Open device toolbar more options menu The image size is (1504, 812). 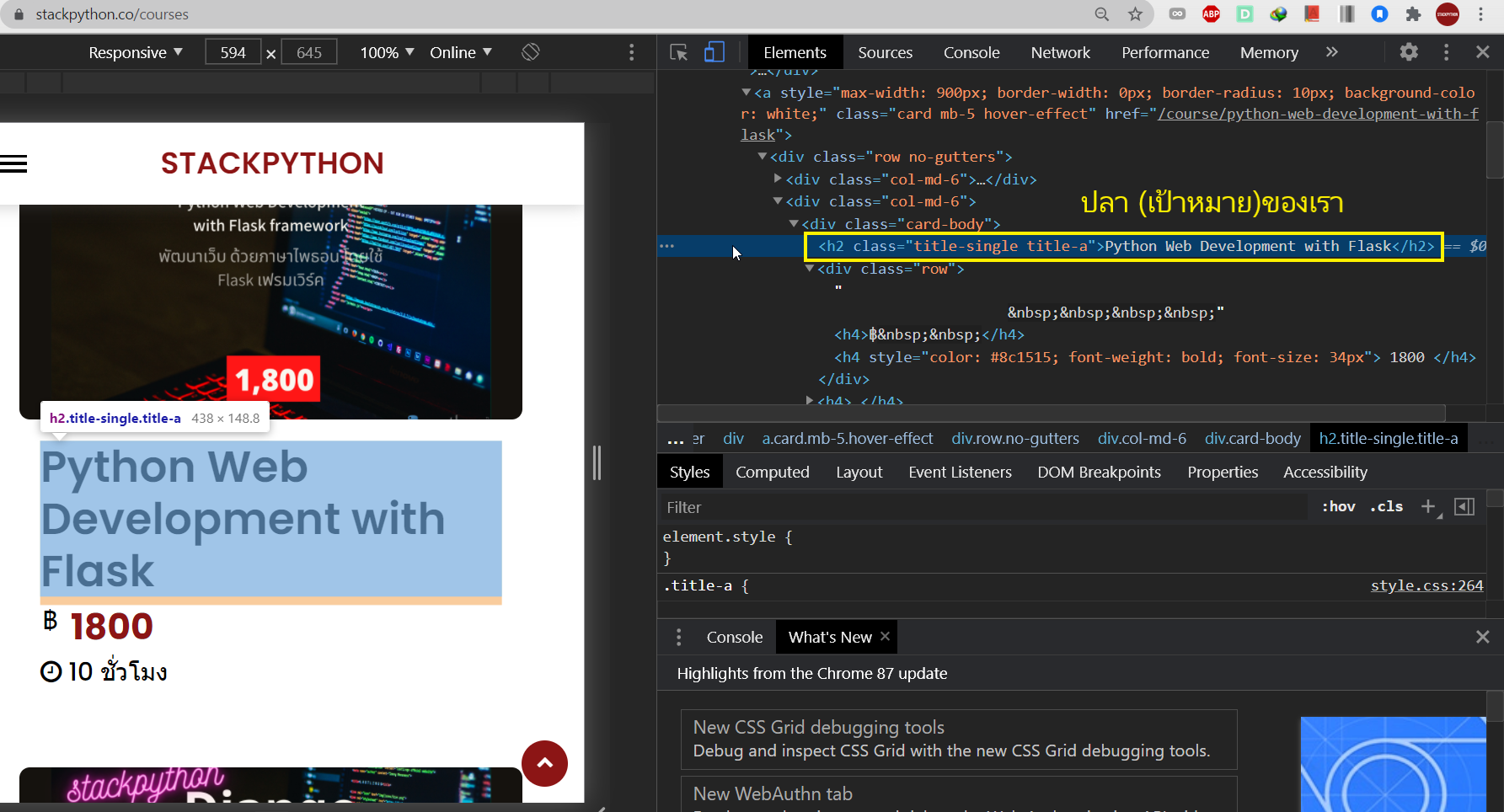click(x=631, y=52)
